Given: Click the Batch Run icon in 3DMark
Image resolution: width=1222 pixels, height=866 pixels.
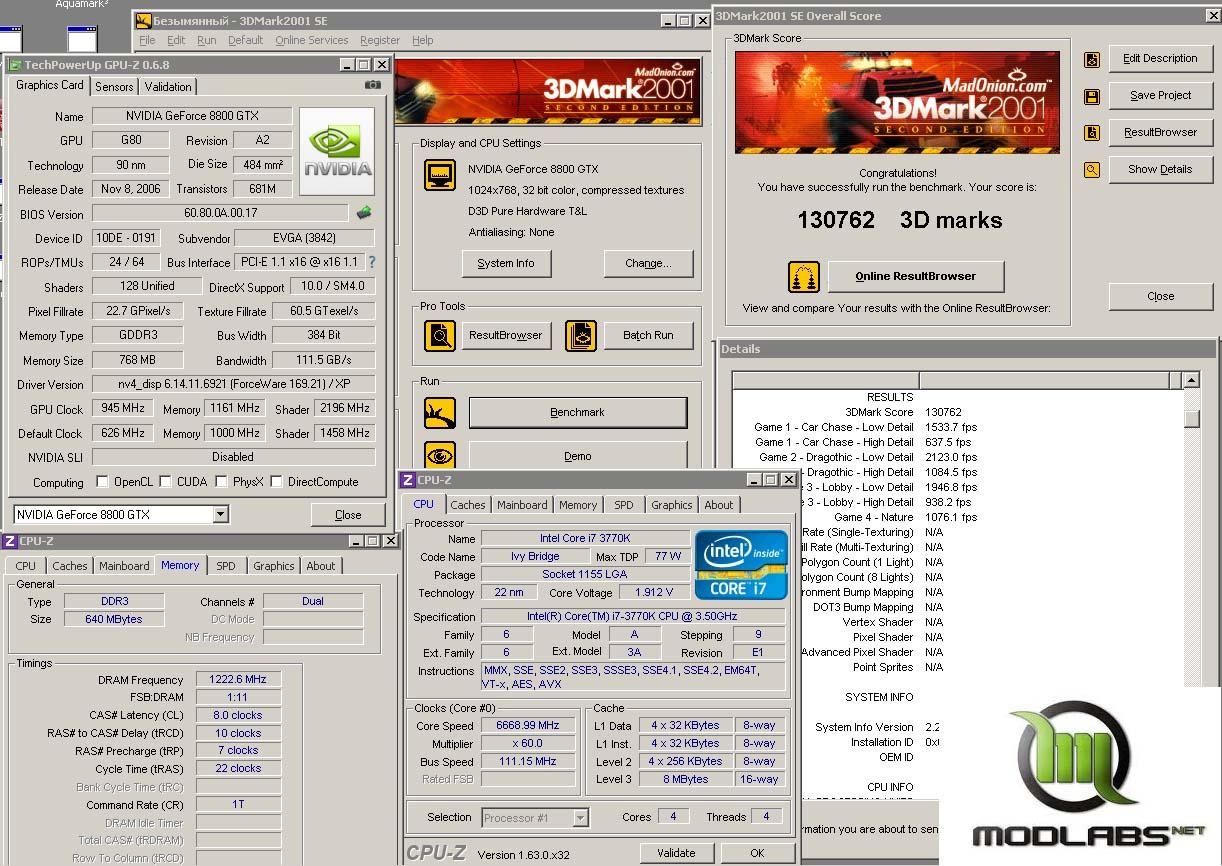Looking at the screenshot, I should 581,336.
